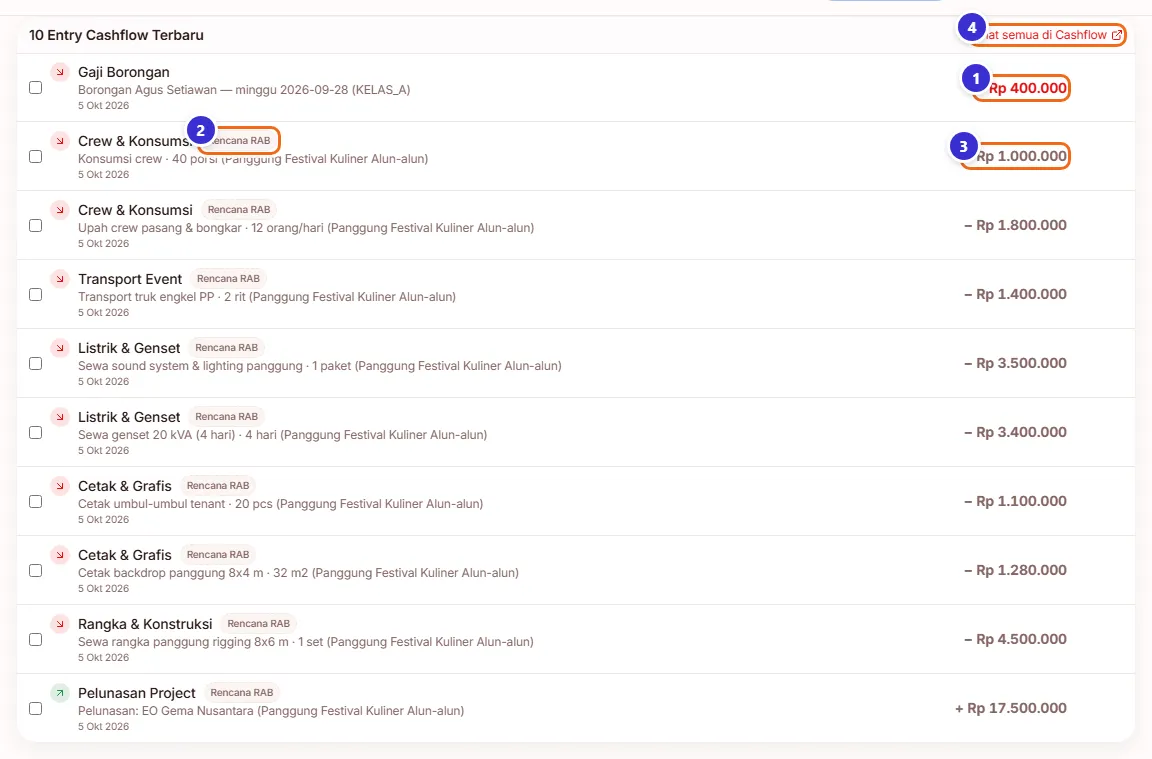Click the expense icon on Cetak backdrop panggung row
1152x759 pixels.
60,555
